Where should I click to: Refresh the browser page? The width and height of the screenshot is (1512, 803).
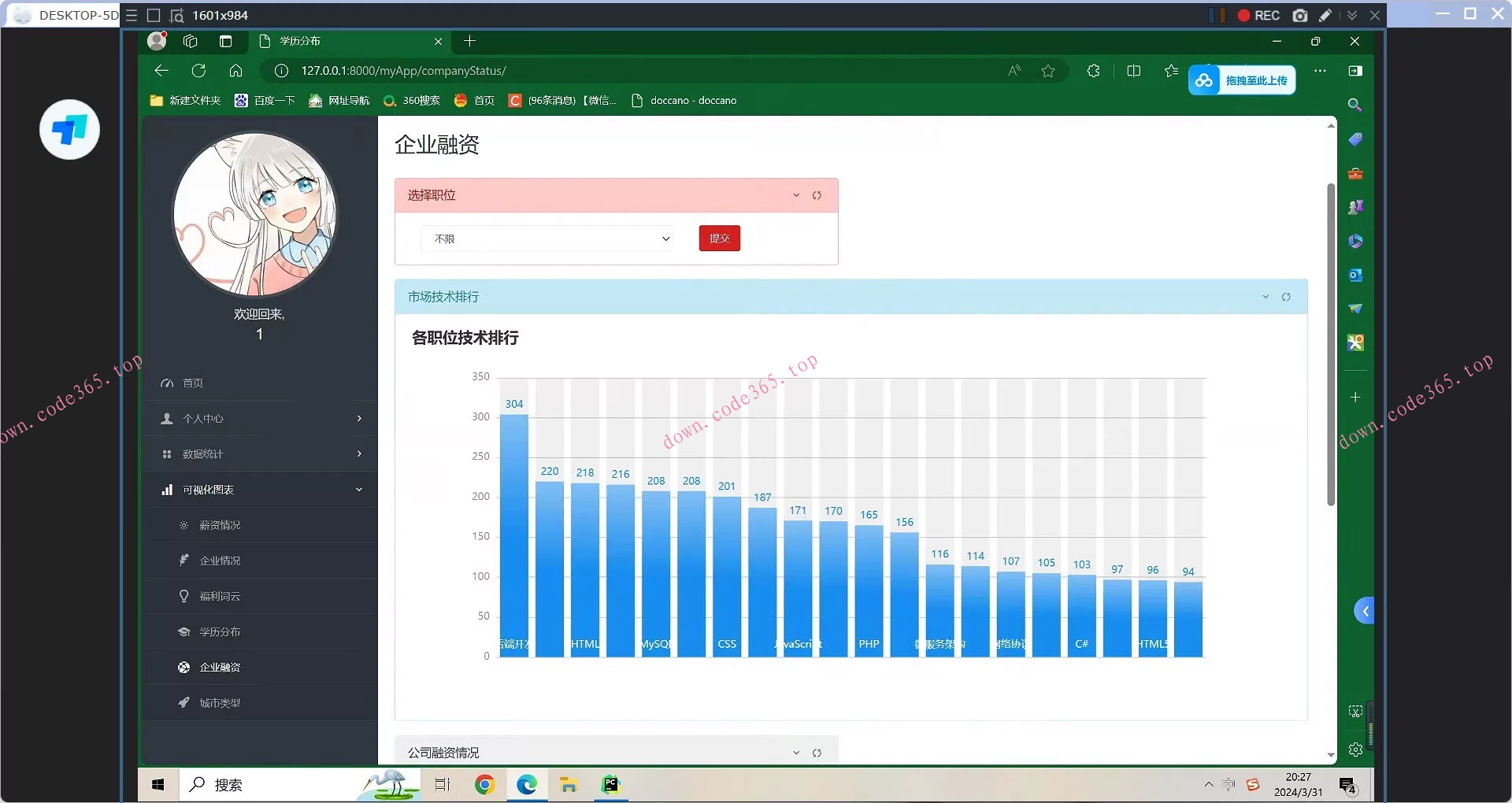click(198, 71)
